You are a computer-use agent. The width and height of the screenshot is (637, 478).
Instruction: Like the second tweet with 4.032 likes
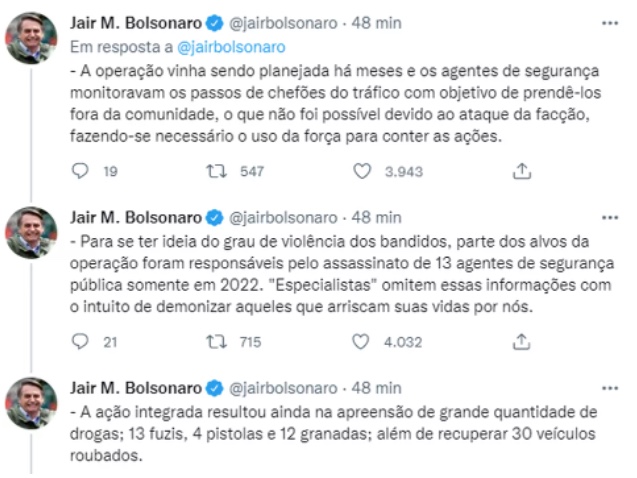pyautogui.click(x=363, y=342)
